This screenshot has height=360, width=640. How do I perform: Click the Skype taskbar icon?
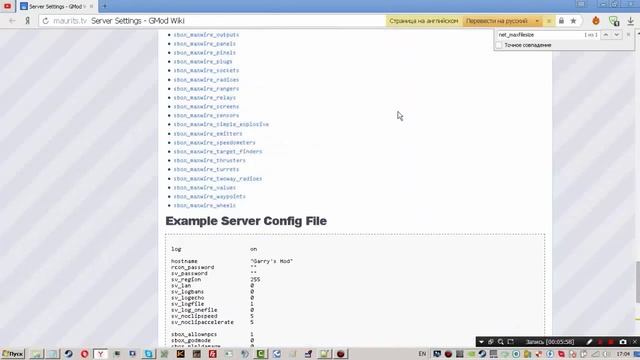point(149,354)
